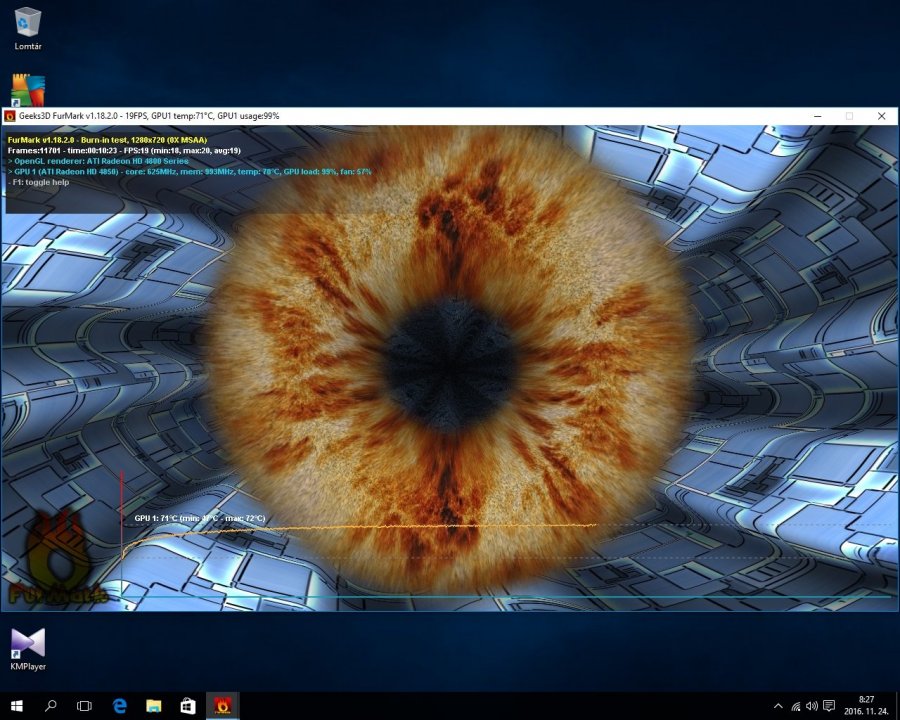This screenshot has width=900, height=720.
Task: Click the 'F1: toggle help' text
Action: [39, 183]
